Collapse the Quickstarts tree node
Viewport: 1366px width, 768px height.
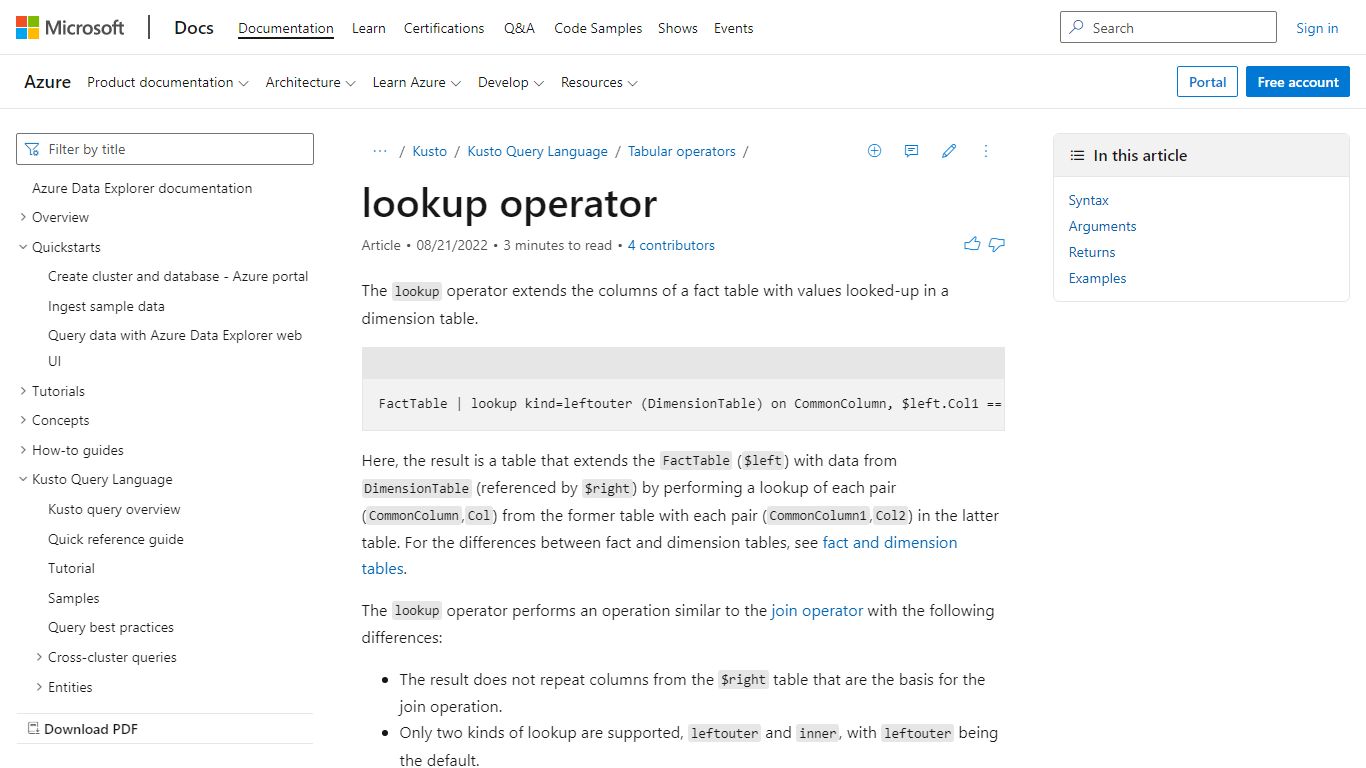(x=23, y=247)
